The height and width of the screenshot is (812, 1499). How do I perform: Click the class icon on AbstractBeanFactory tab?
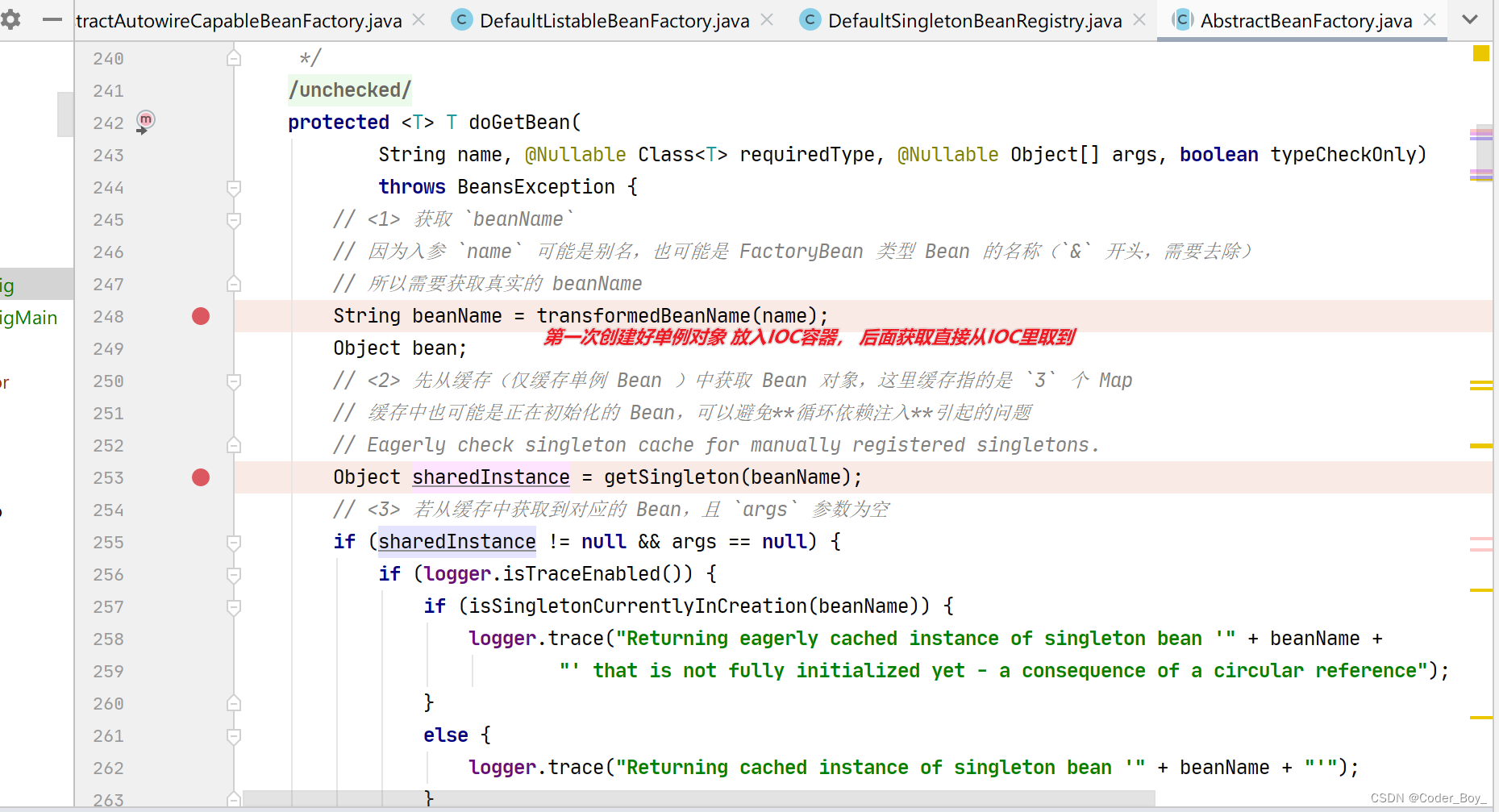click(x=1182, y=19)
